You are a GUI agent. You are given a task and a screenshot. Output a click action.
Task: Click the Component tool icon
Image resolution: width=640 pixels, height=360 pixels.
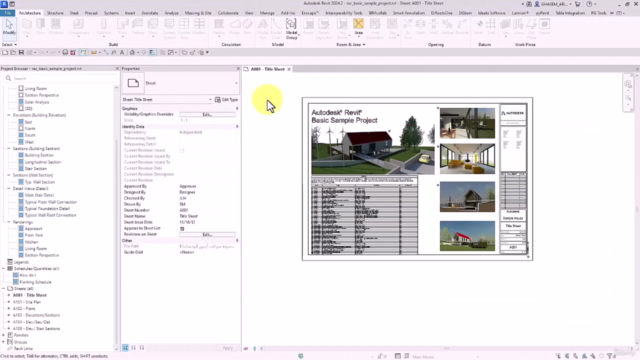coord(78,25)
